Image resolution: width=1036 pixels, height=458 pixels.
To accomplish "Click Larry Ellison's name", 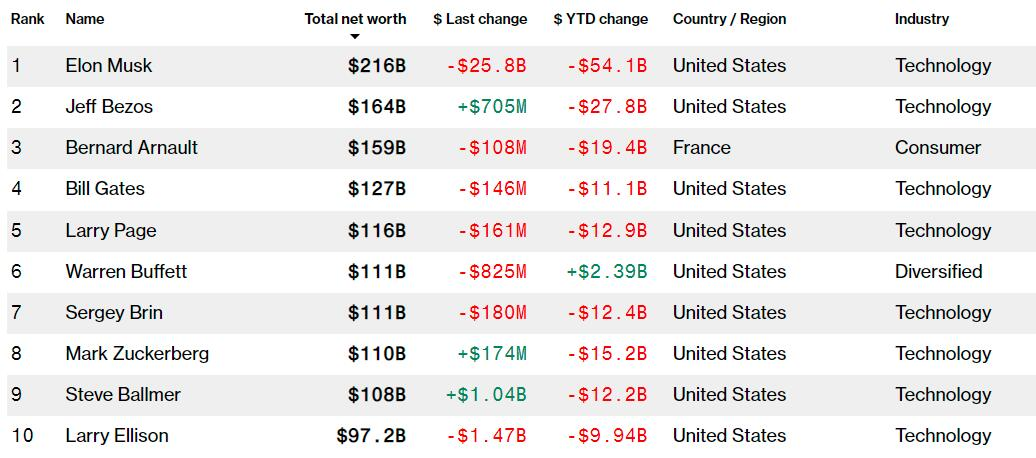I will (117, 435).
